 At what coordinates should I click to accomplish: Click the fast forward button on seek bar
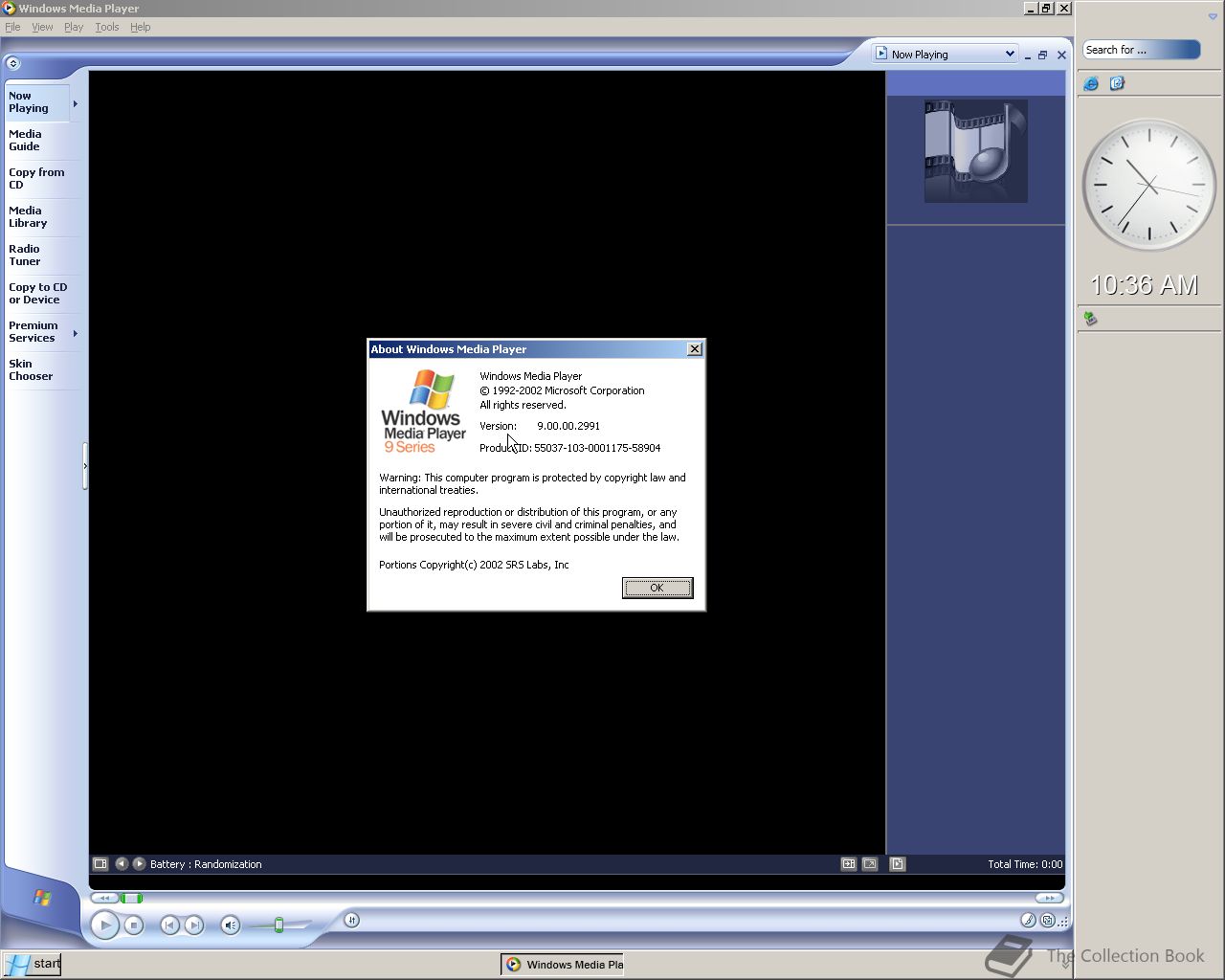[x=1049, y=898]
